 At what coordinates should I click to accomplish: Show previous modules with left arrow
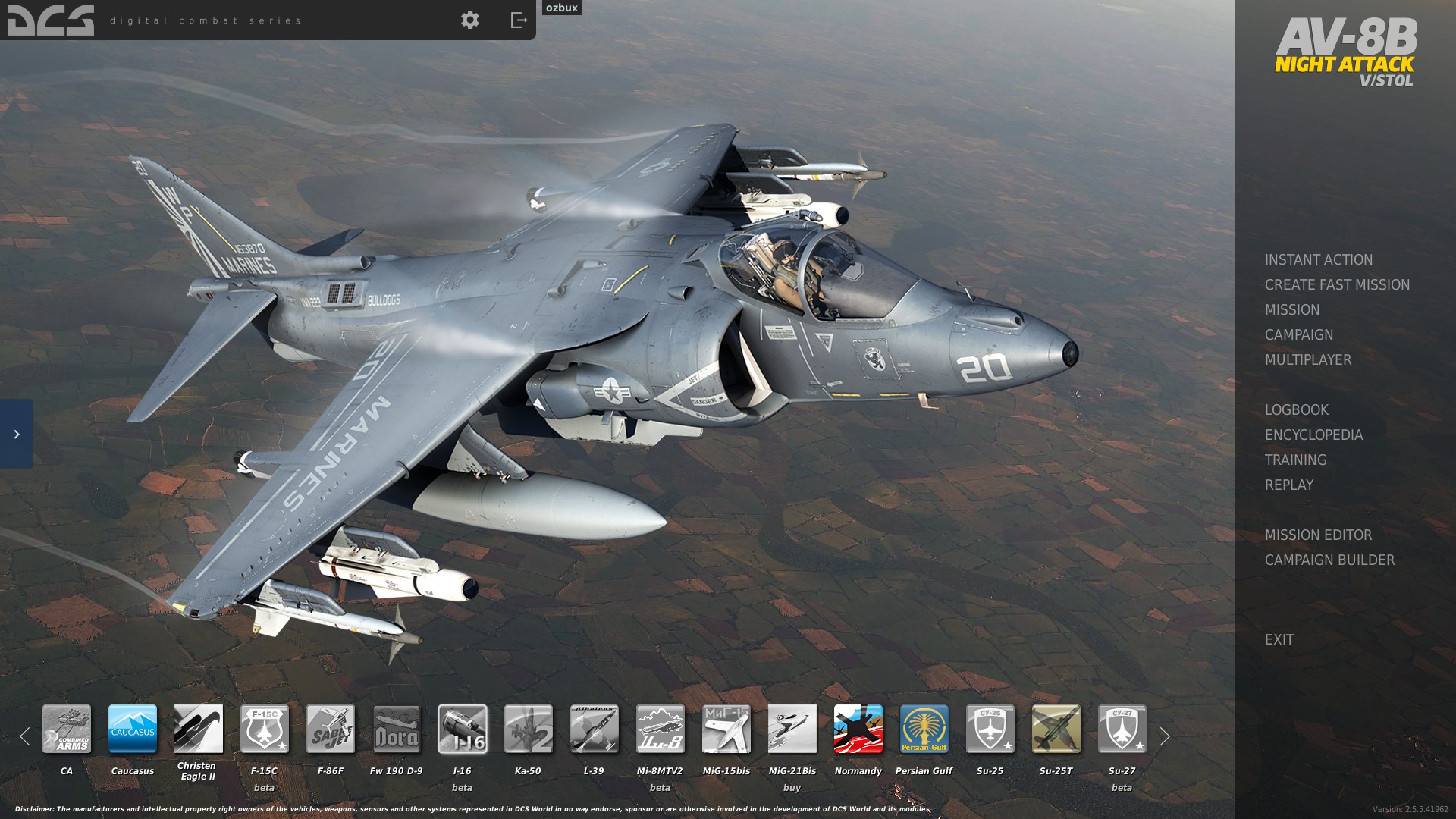coord(24,736)
